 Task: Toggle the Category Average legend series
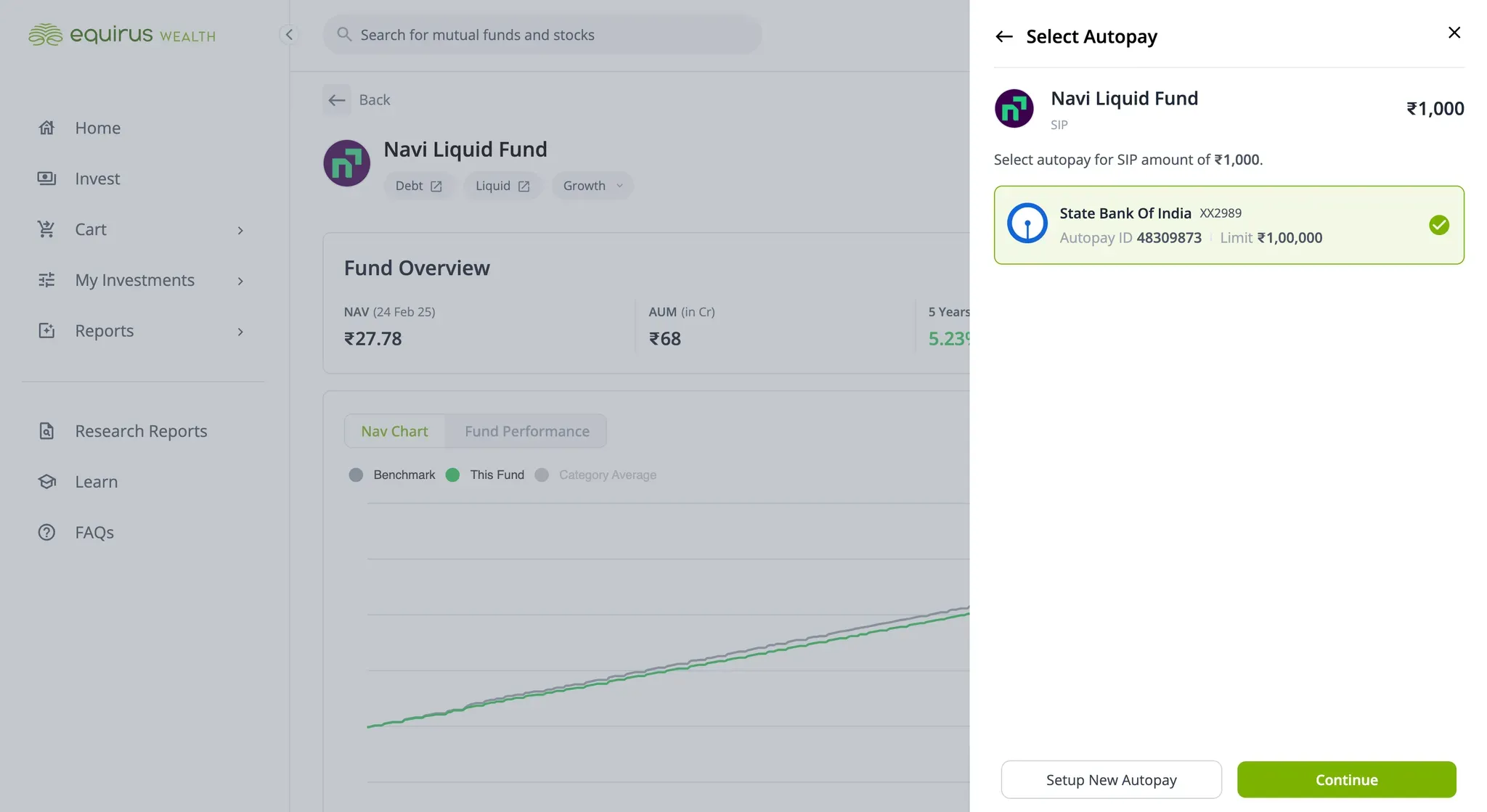595,475
